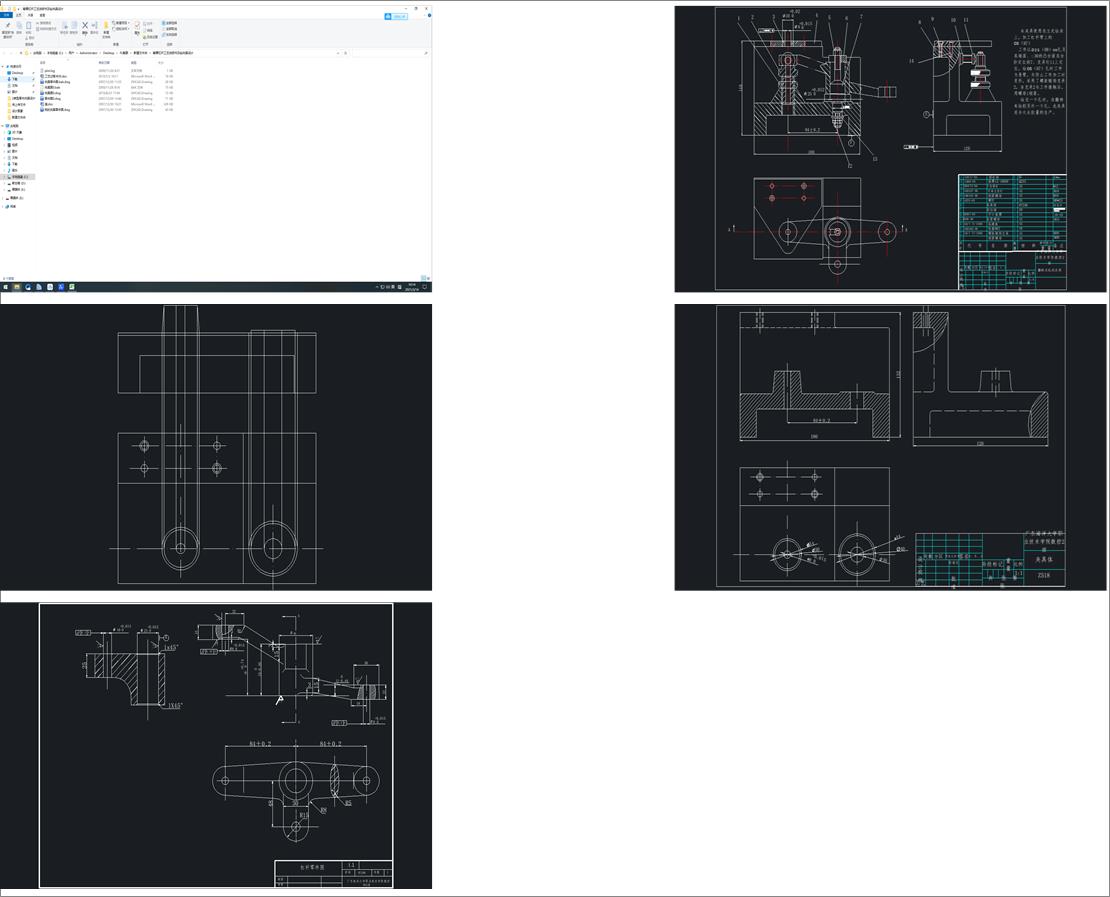The height and width of the screenshot is (897, 1110).
Task: Open the notification center icon
Action: click(x=425, y=287)
